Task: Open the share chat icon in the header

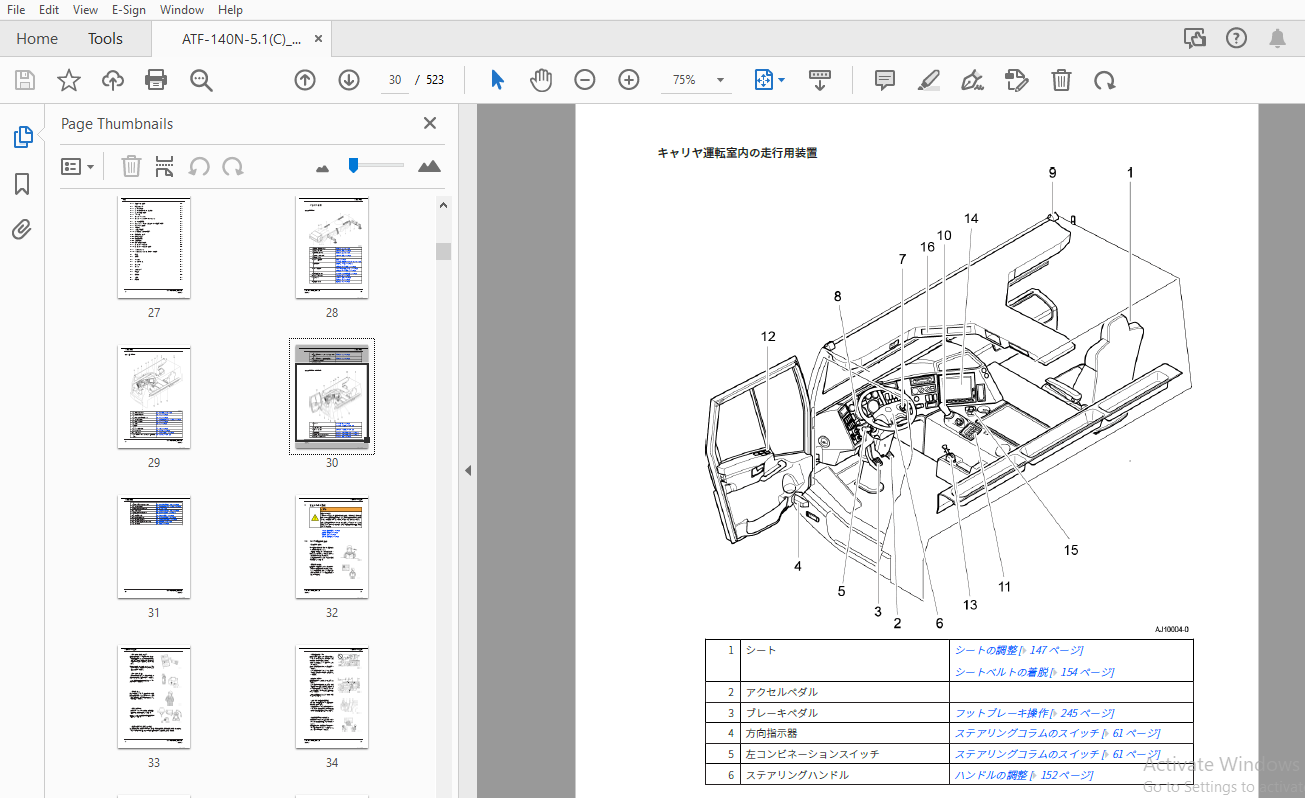Action: [1195, 38]
